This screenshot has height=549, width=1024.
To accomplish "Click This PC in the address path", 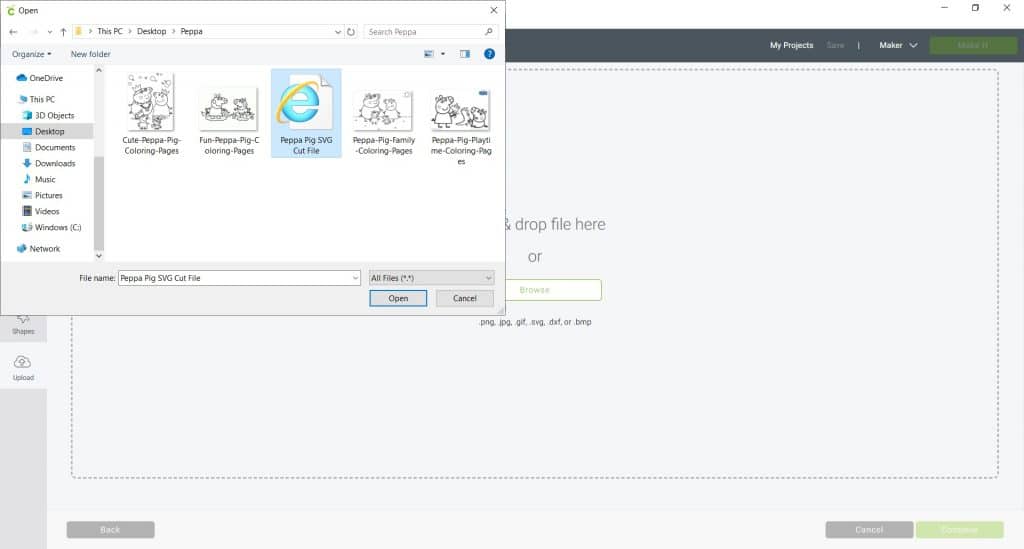I will (110, 31).
